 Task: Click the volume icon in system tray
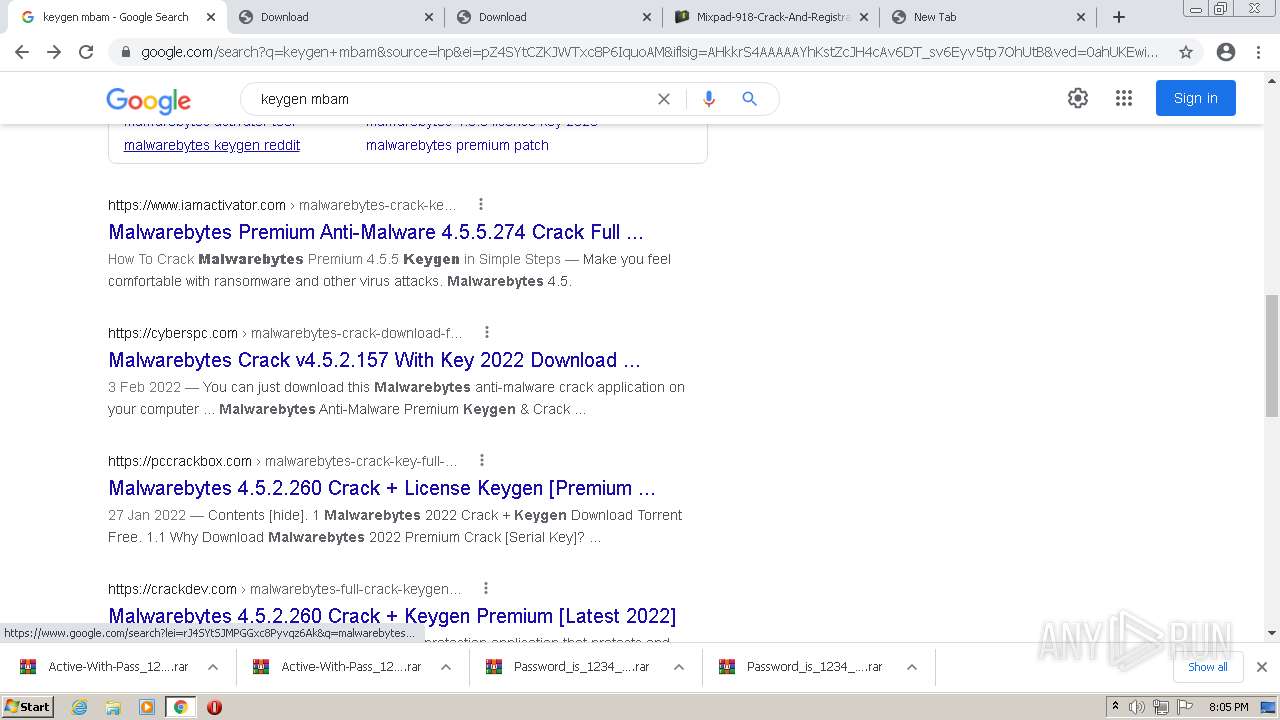[1137, 707]
